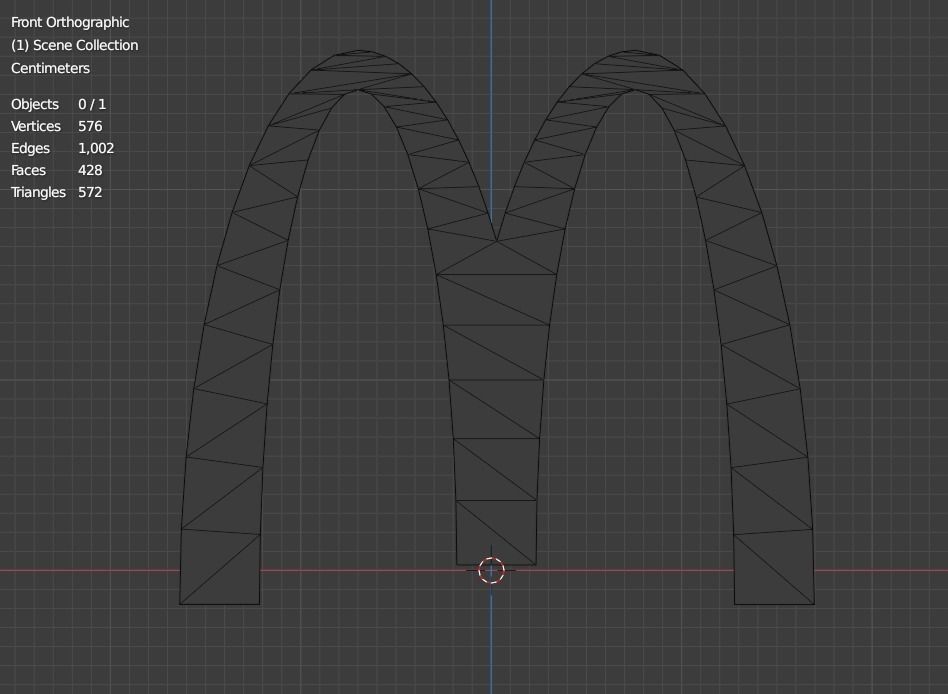Click the Objects 0 / 1 statistic

pyautogui.click(x=60, y=104)
